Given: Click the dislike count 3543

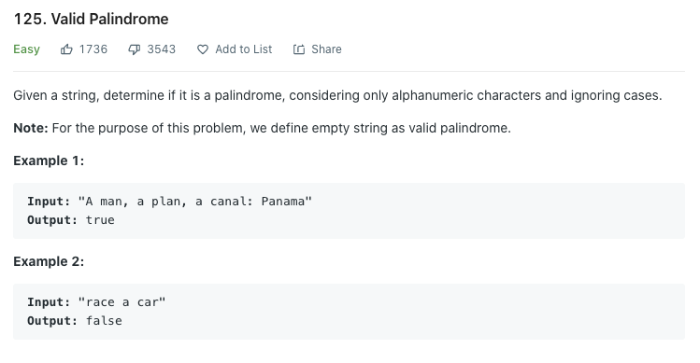Looking at the screenshot, I should (x=162, y=49).
